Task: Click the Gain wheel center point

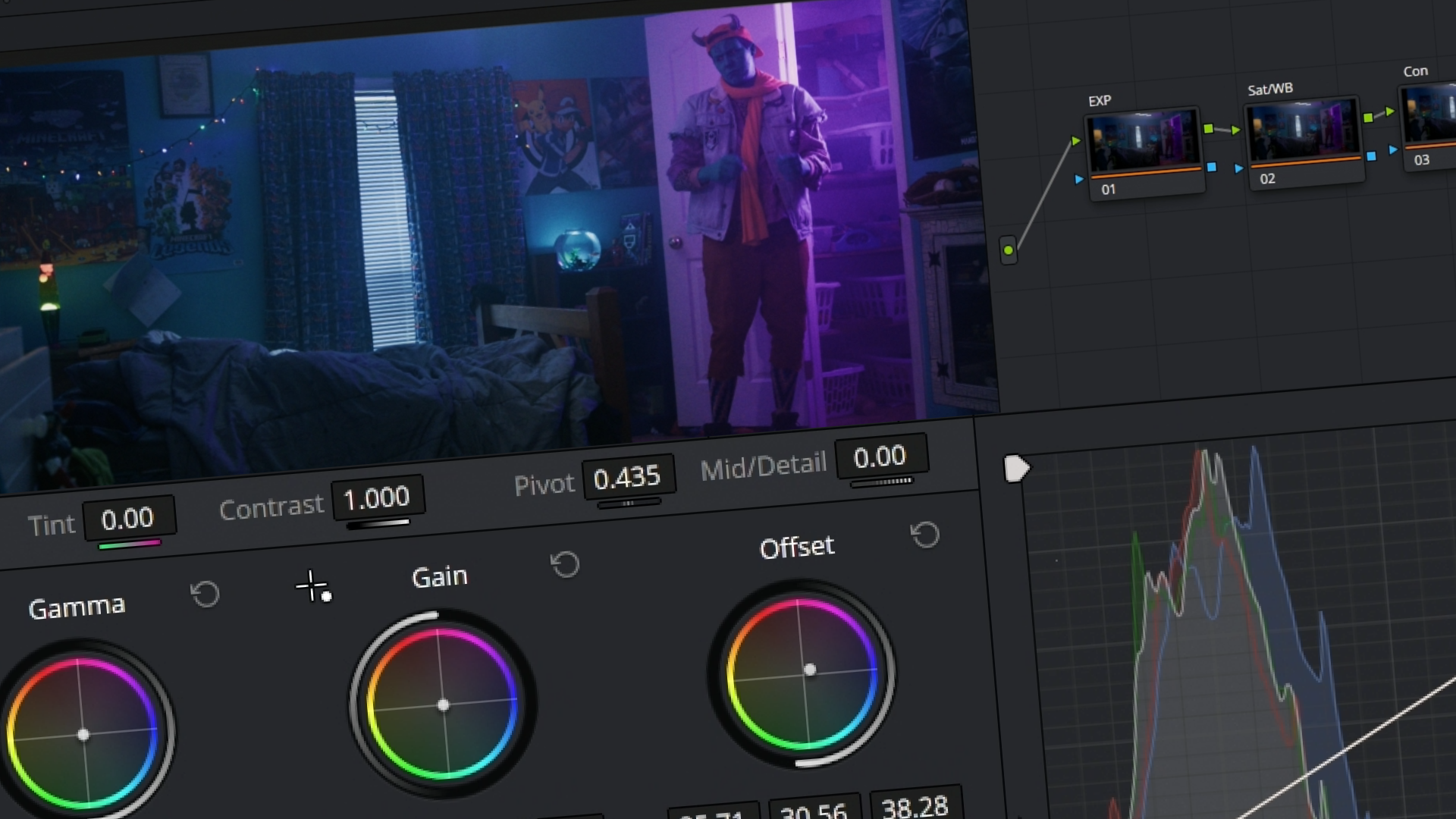Action: tap(444, 705)
